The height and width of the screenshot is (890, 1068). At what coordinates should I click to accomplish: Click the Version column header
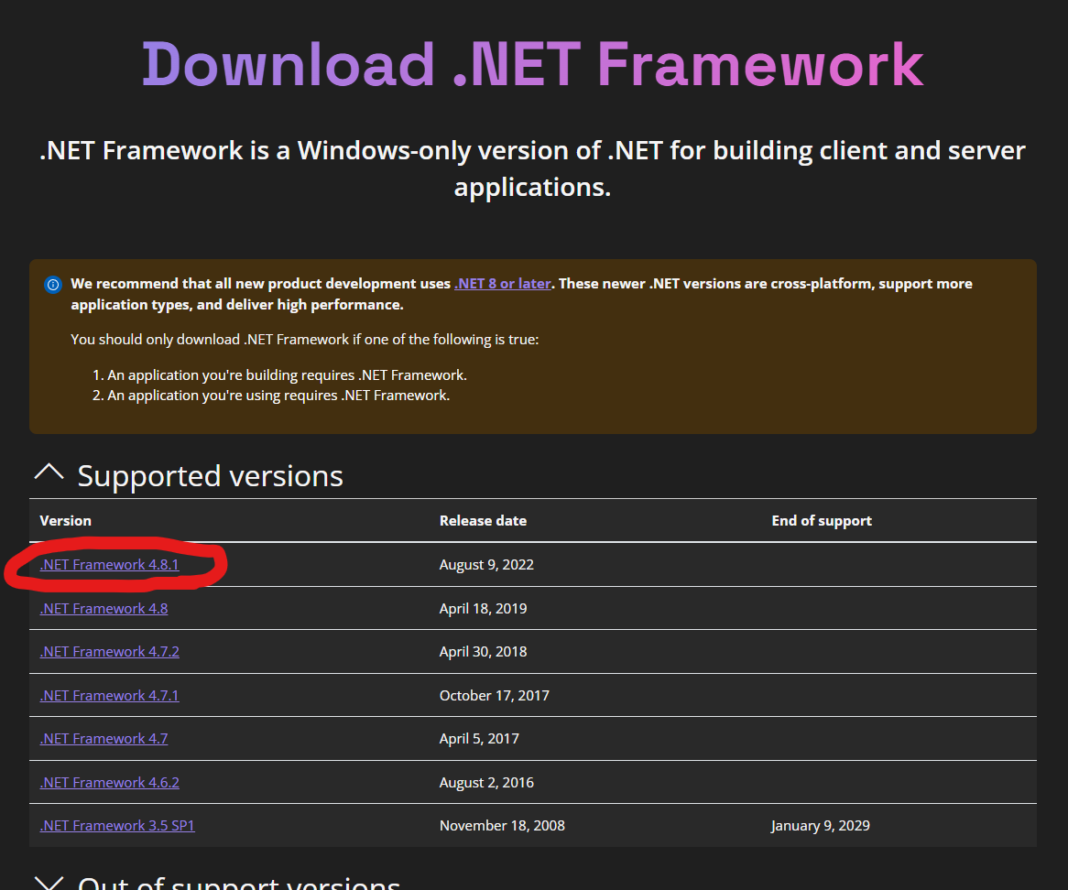[65, 520]
